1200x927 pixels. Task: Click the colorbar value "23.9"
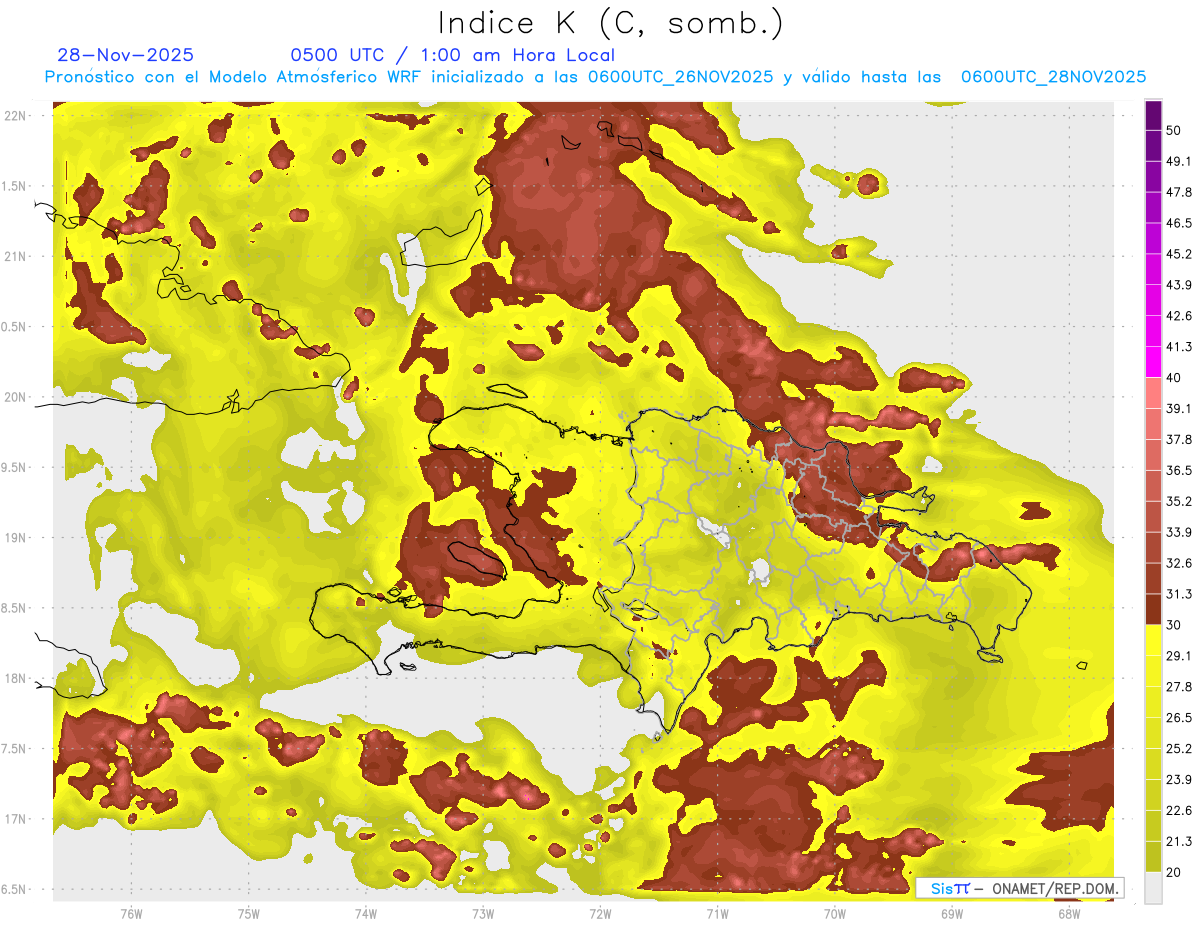[1179, 779]
